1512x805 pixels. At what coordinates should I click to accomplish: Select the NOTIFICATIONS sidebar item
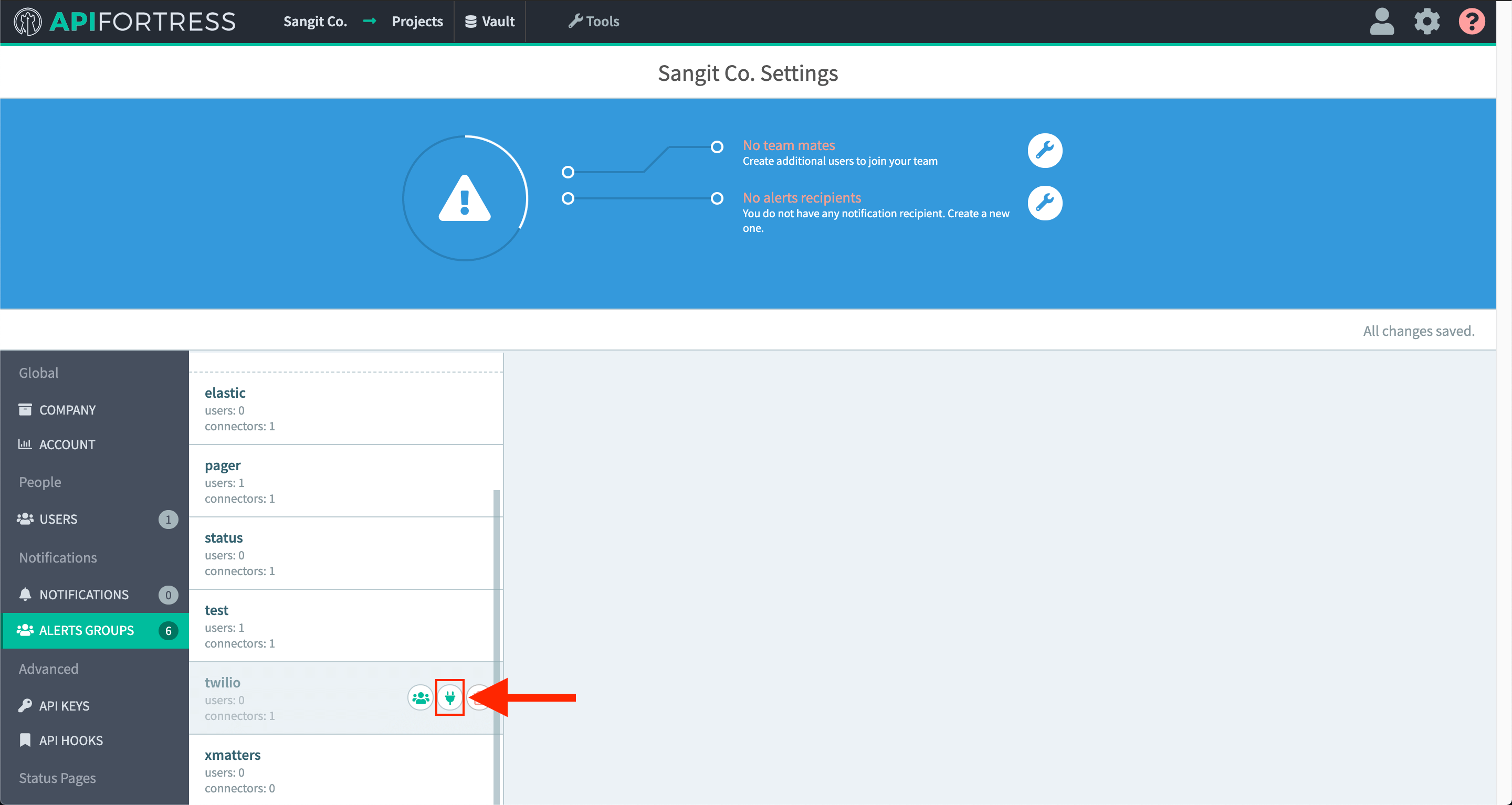(x=84, y=594)
